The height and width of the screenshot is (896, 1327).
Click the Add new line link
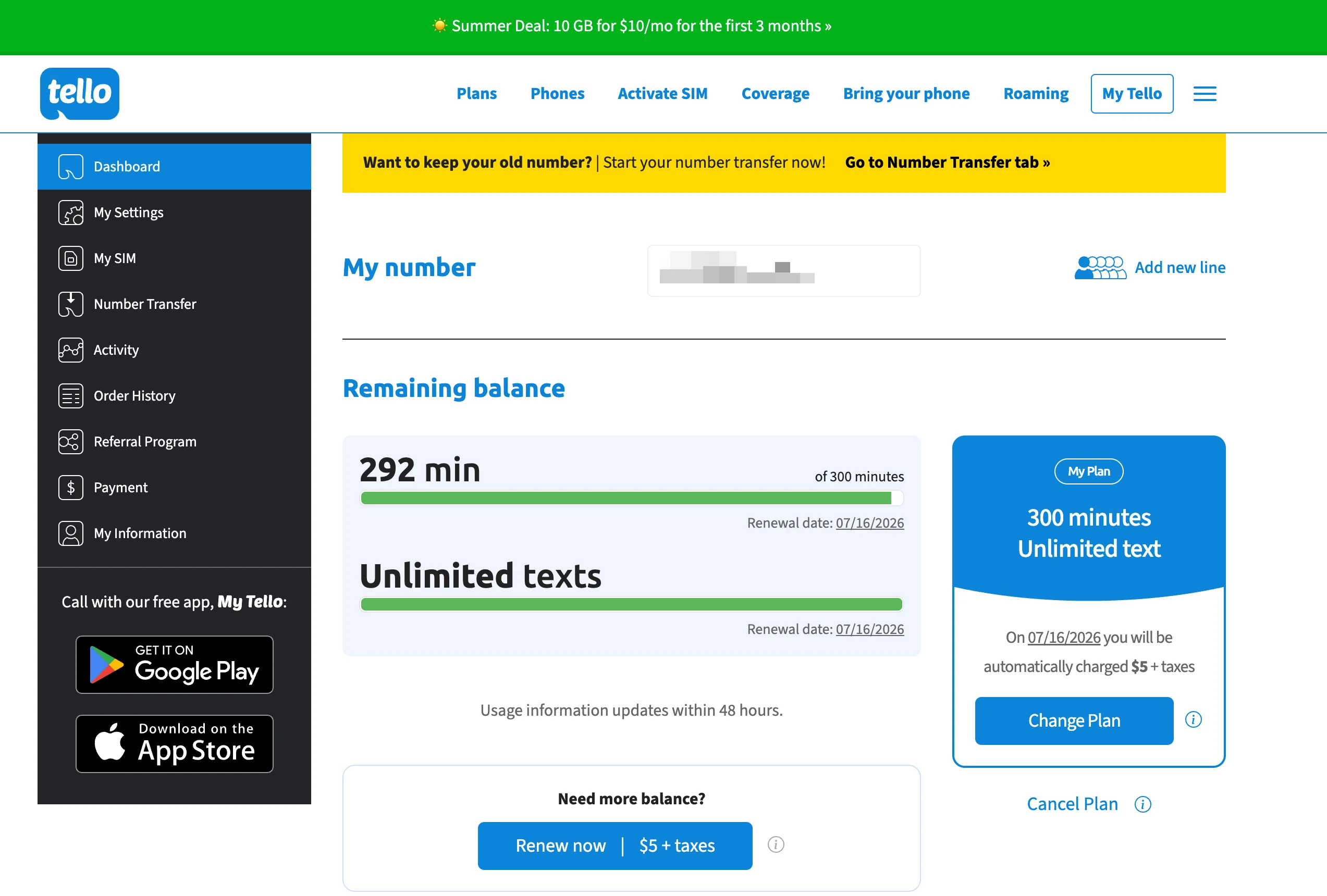point(1179,267)
